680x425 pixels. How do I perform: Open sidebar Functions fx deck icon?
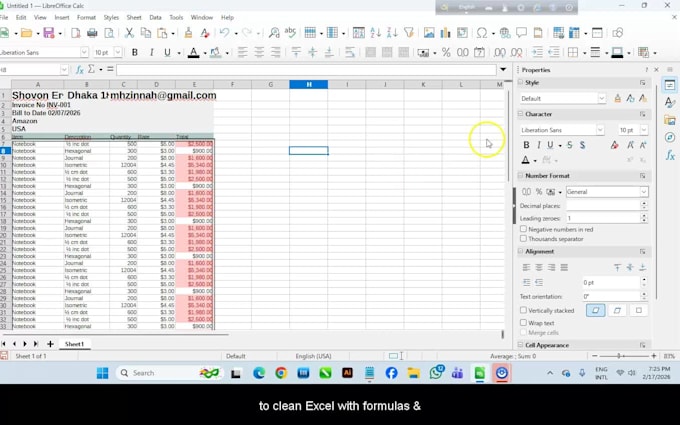pos(670,155)
